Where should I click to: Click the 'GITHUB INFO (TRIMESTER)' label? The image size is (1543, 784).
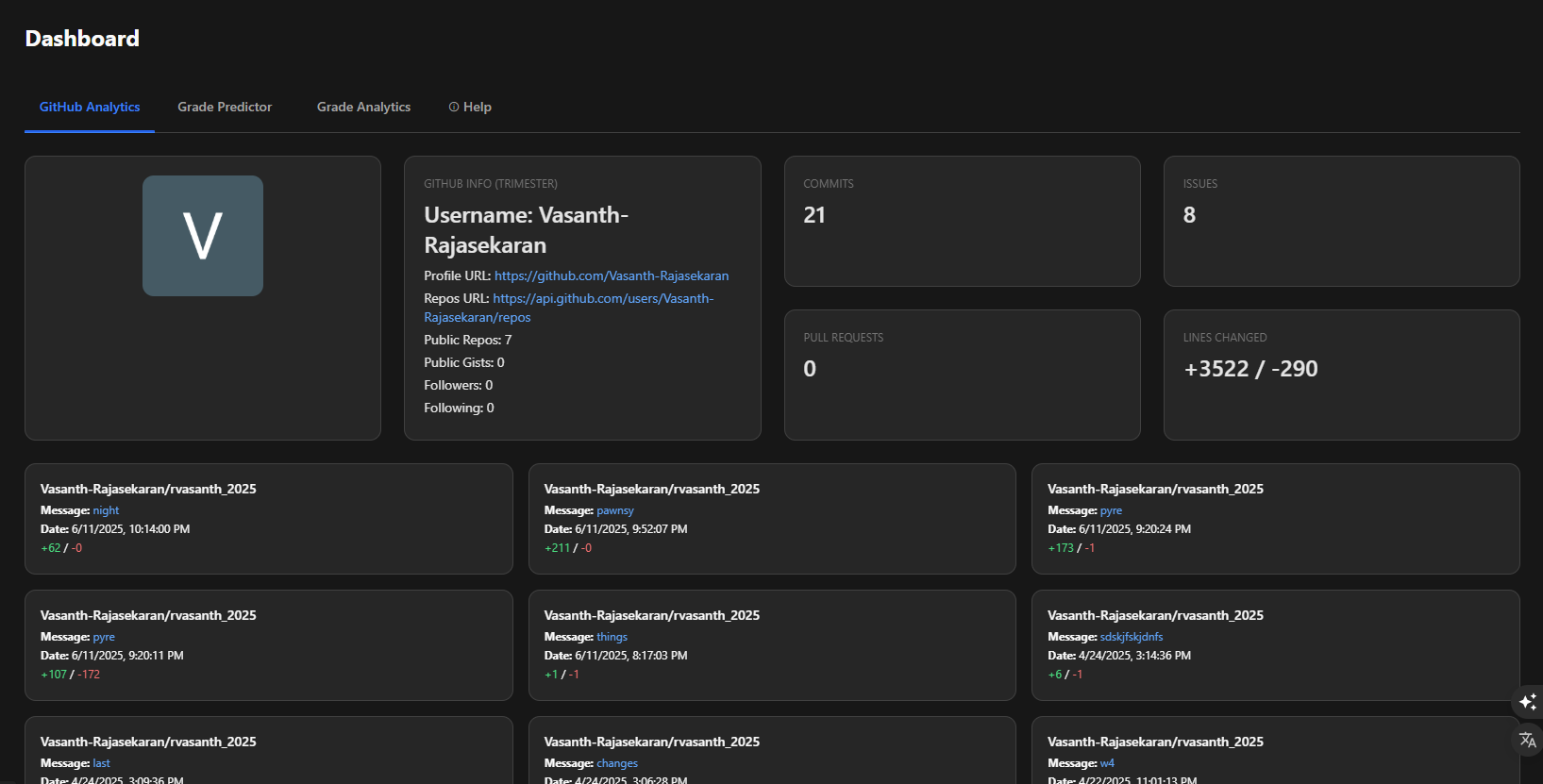(491, 184)
